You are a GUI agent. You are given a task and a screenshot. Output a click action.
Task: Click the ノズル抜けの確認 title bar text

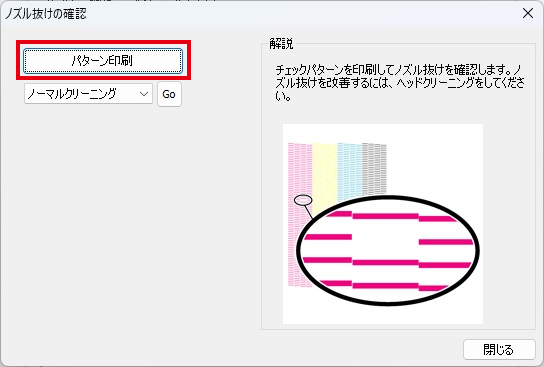(x=45, y=14)
